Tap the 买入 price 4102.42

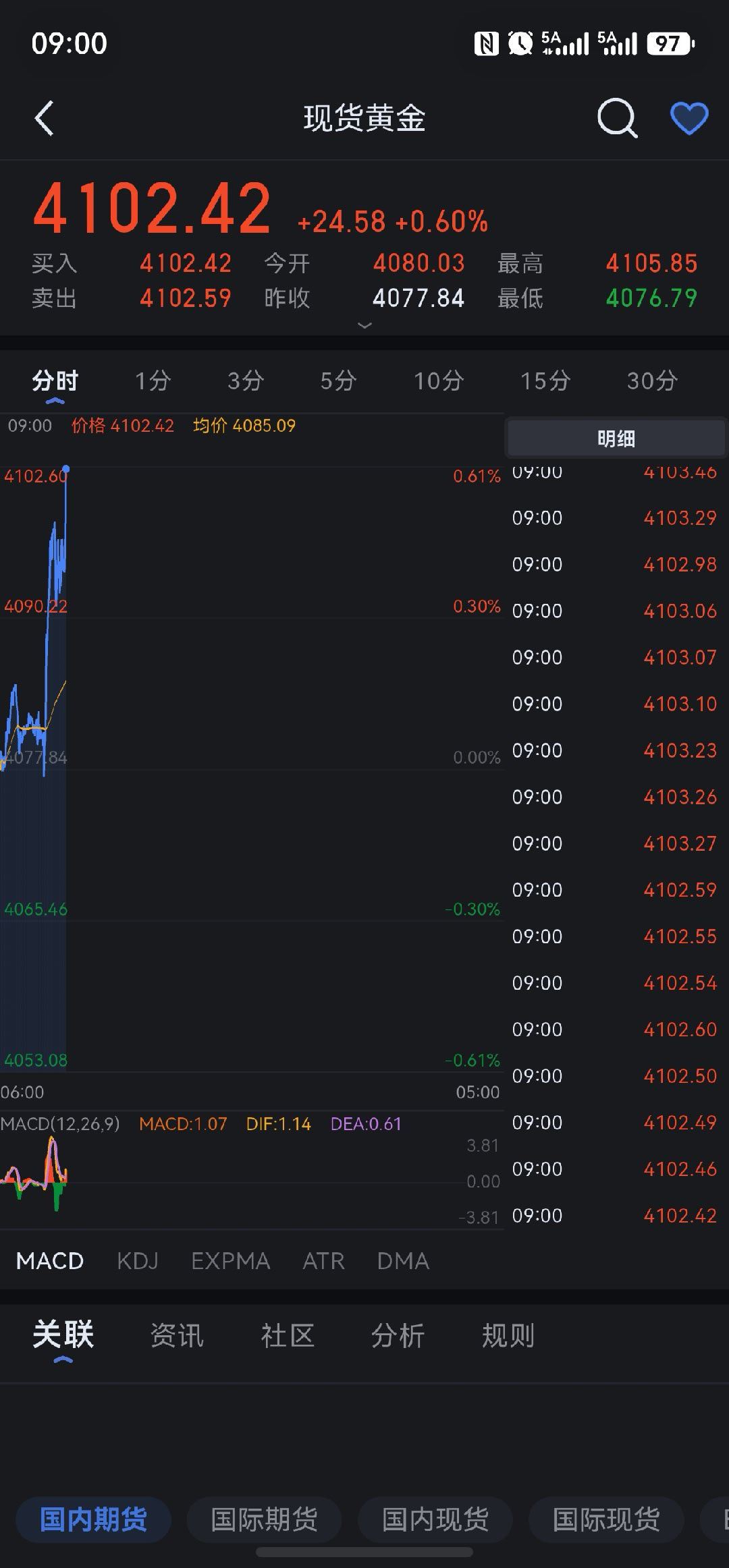186,263
